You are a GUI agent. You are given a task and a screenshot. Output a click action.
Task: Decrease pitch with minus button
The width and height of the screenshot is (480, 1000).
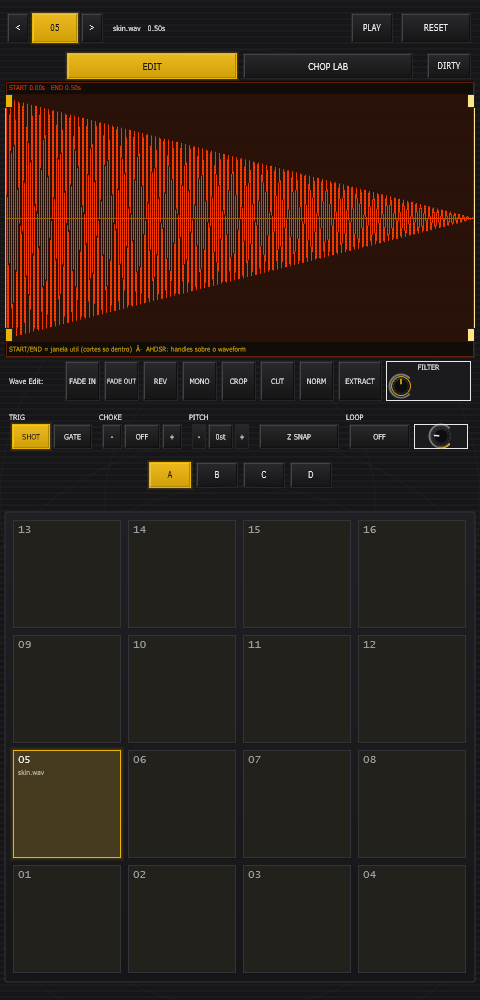click(199, 437)
